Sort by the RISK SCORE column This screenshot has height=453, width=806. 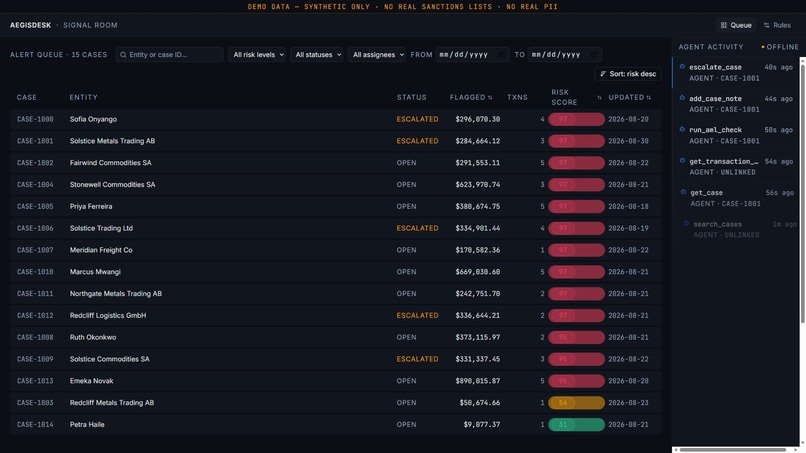(576, 97)
